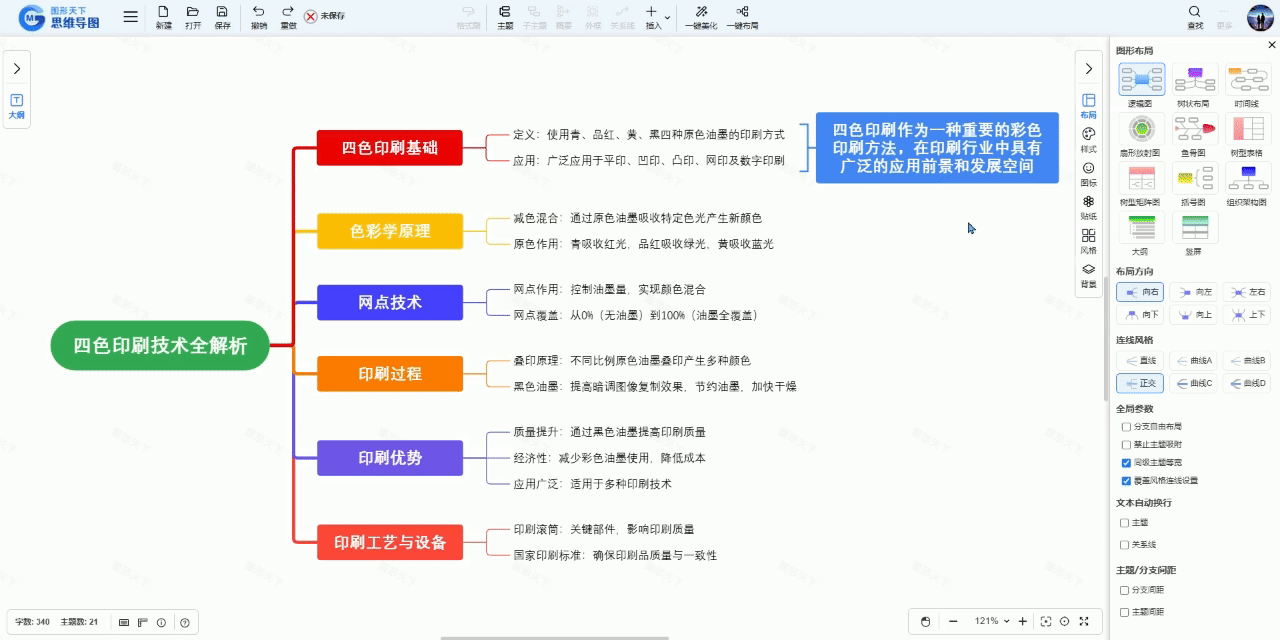Collapse the right panel with chevron arrow
This screenshot has width=1280, height=640.
point(1089,68)
